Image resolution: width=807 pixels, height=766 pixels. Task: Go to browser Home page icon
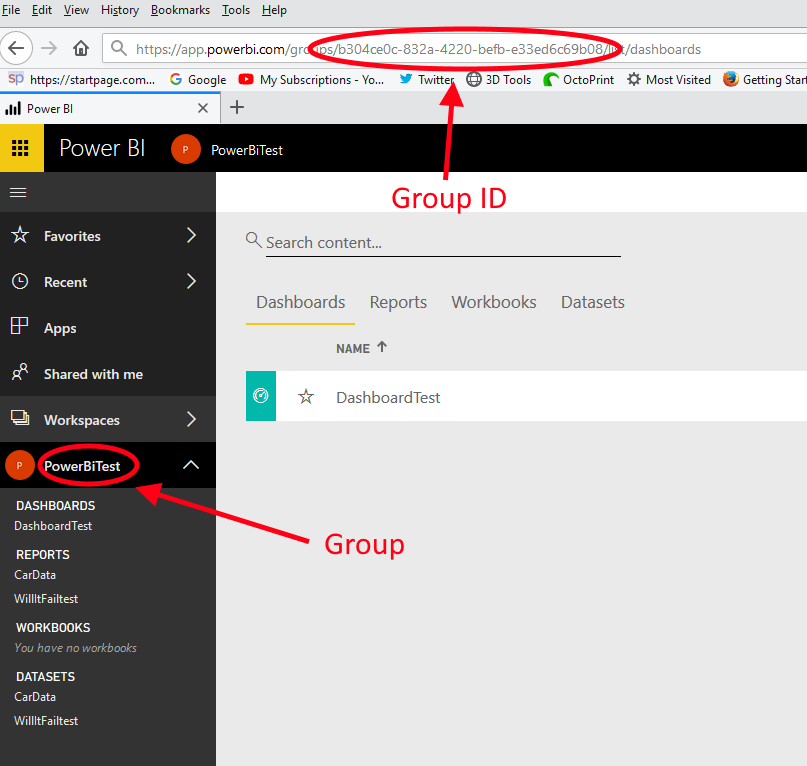[81, 48]
